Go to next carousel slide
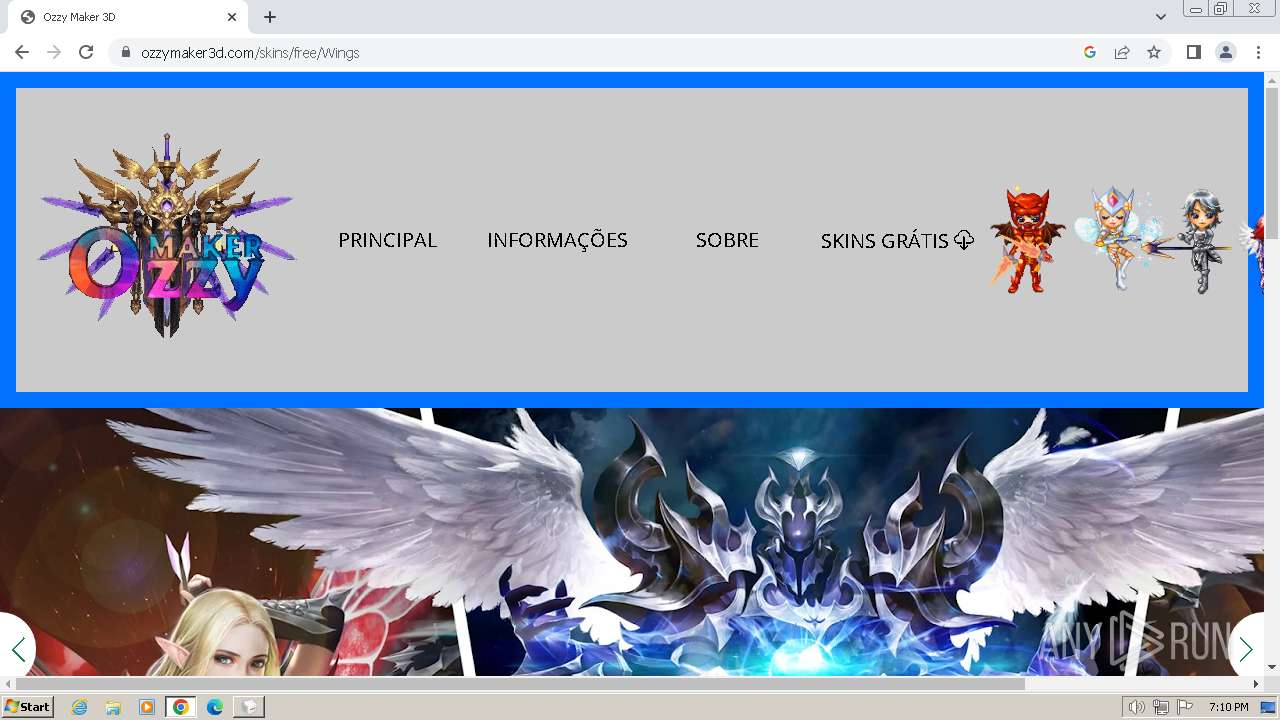1280x720 pixels. pos(1246,650)
